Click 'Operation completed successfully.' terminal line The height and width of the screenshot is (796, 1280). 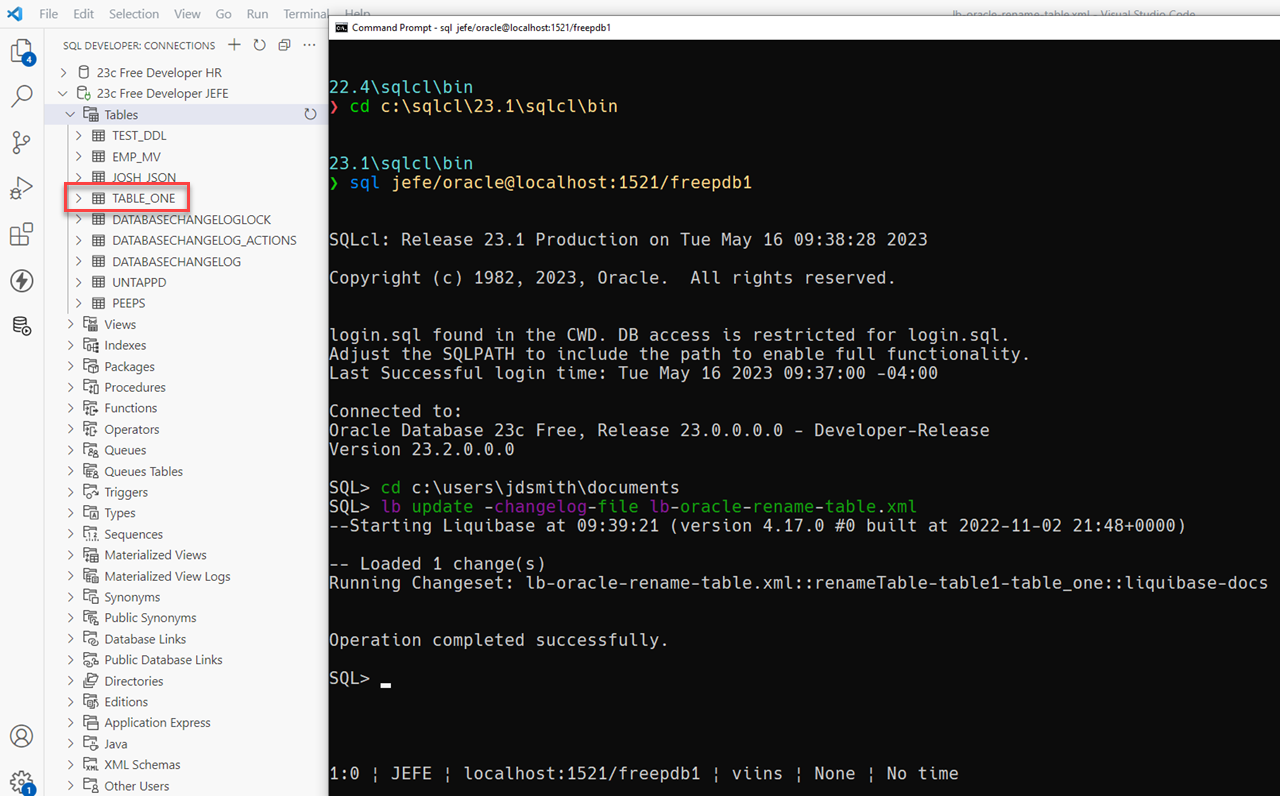498,640
